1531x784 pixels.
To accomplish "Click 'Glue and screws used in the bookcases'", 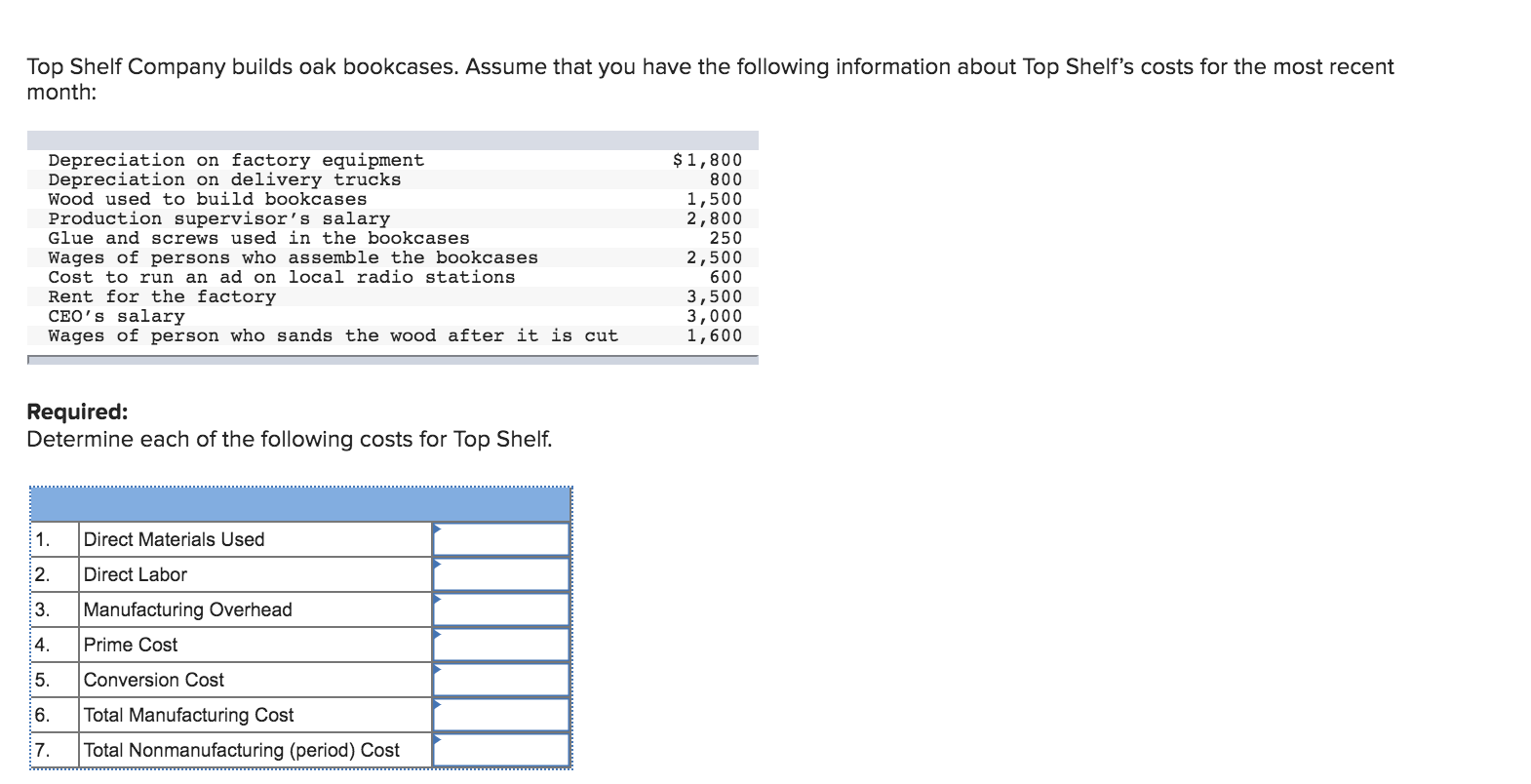I will [x=258, y=238].
